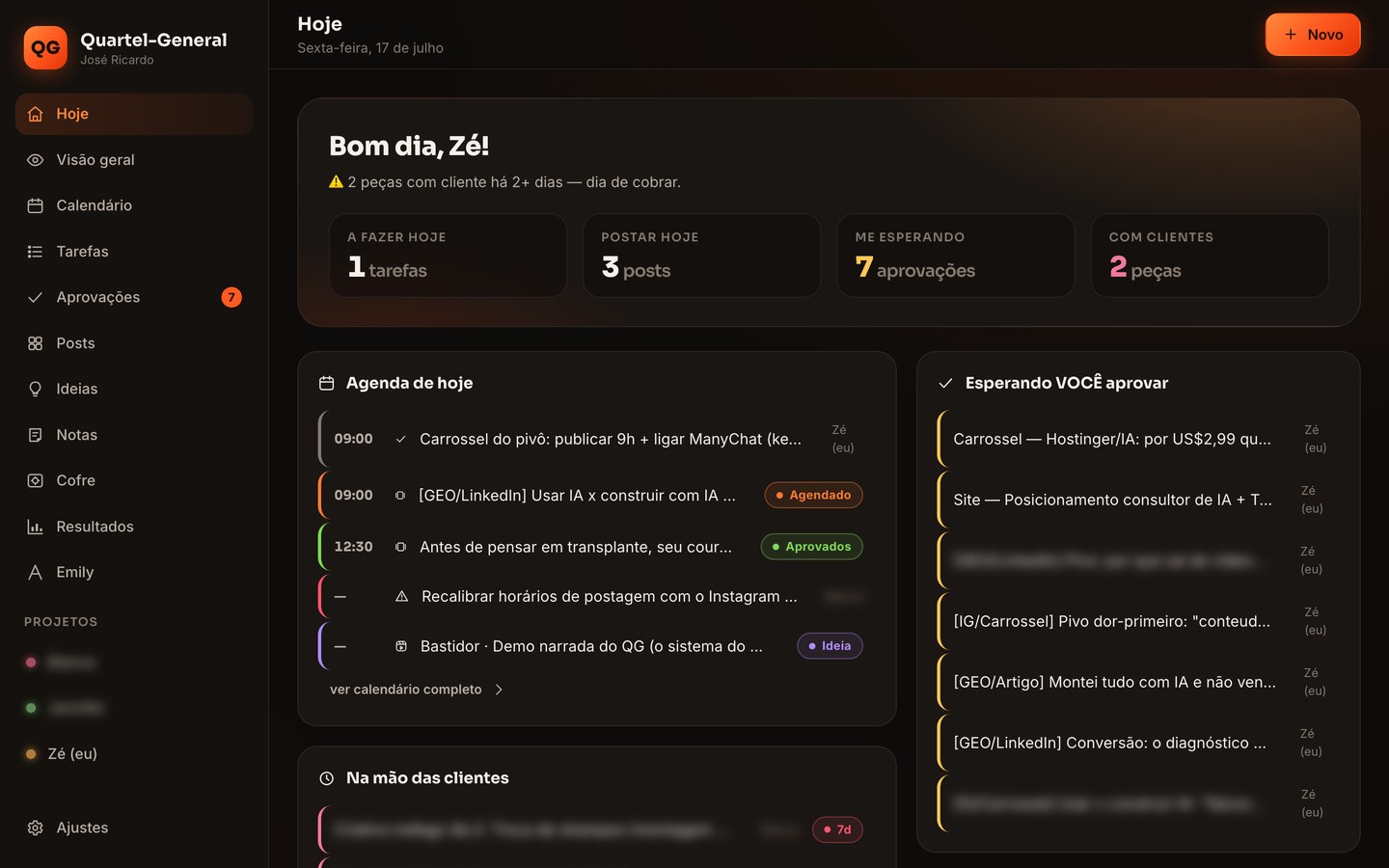This screenshot has width=1389, height=868.
Task: Click the Emily letter icon
Action: point(36,572)
